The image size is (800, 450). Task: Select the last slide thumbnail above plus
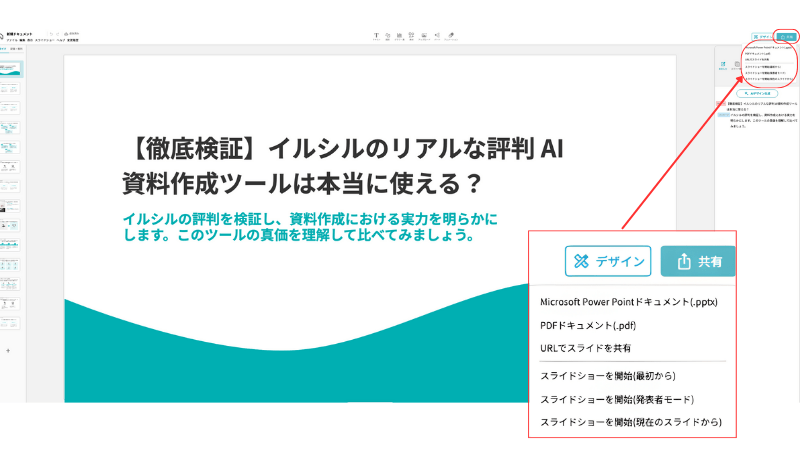(x=10, y=323)
